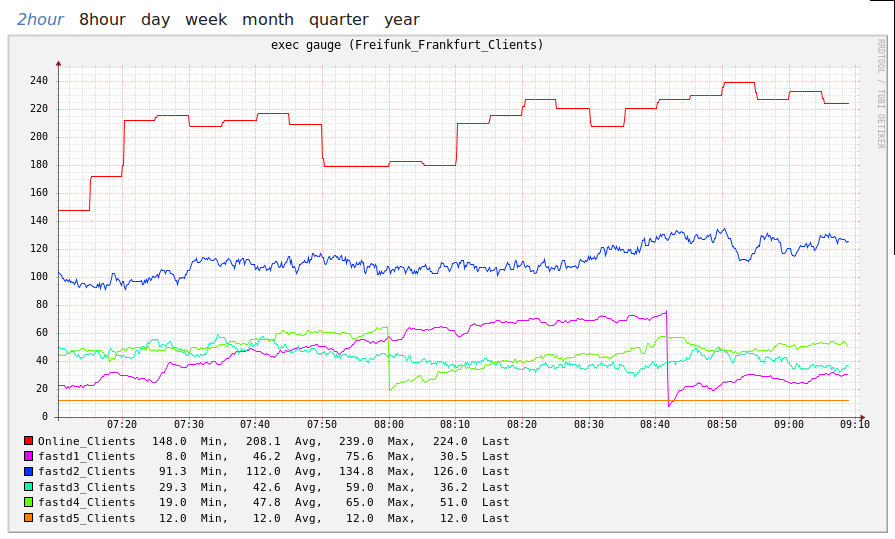
Task: Open the quarter graph view
Action: click(338, 20)
